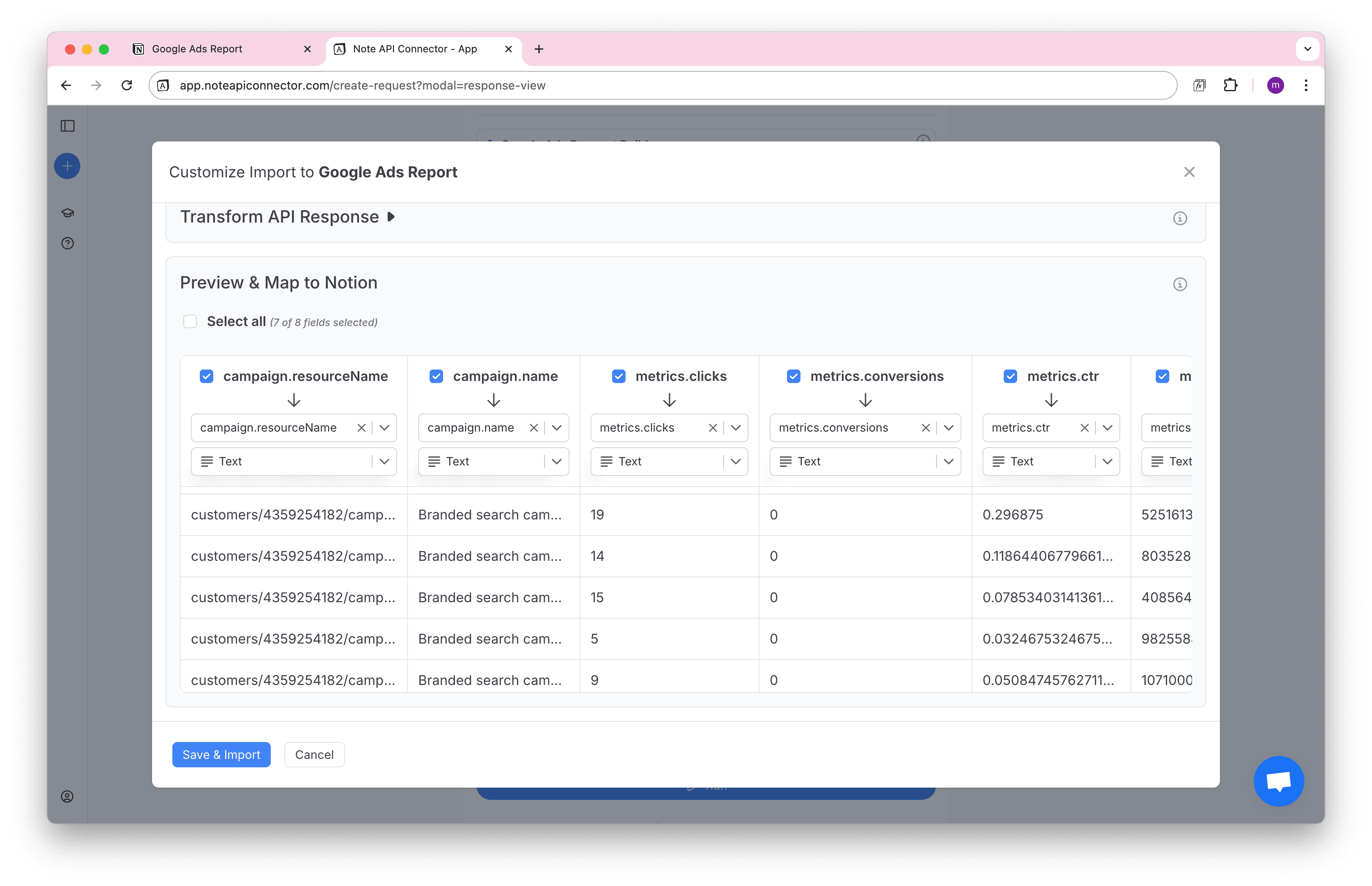The width and height of the screenshot is (1372, 886).
Task: View site information icon in address bar
Action: tap(163, 86)
